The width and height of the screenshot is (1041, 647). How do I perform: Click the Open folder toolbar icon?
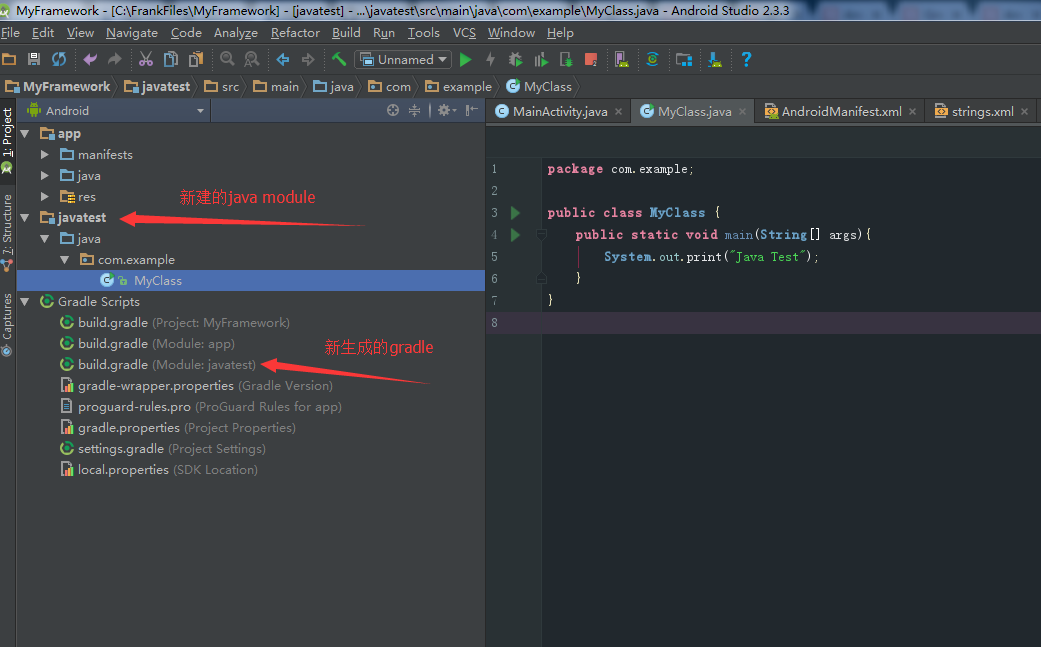pyautogui.click(x=9, y=60)
